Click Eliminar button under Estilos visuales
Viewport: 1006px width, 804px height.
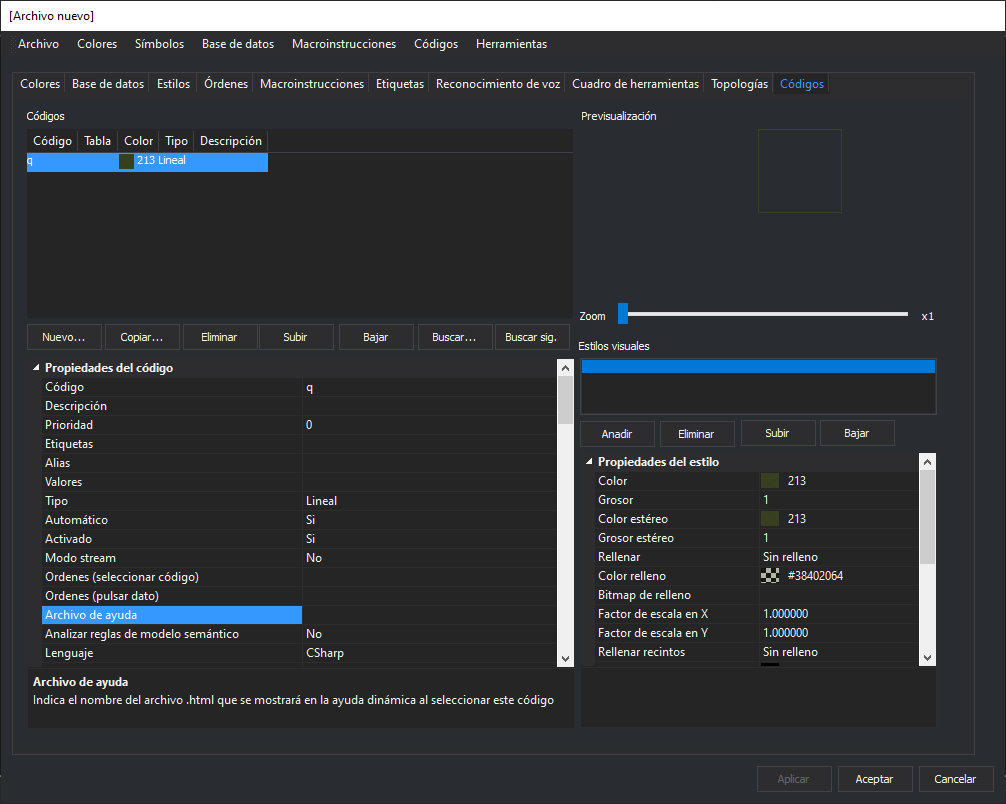[696, 434]
